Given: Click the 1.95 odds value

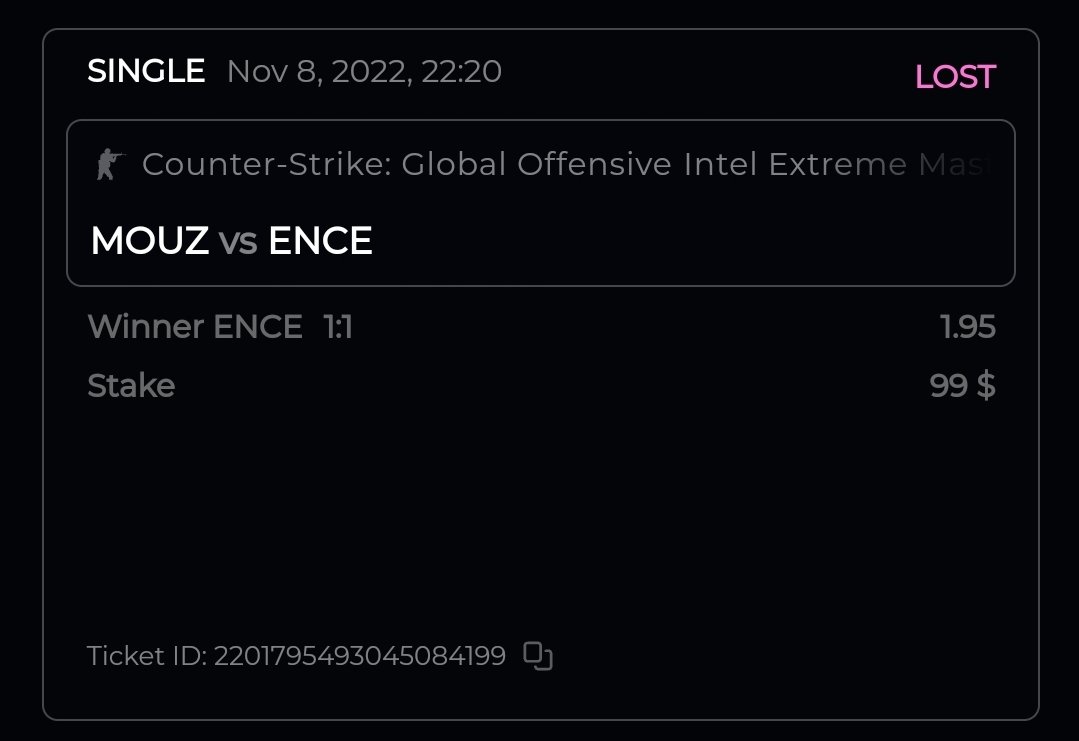Looking at the screenshot, I should tap(968, 327).
